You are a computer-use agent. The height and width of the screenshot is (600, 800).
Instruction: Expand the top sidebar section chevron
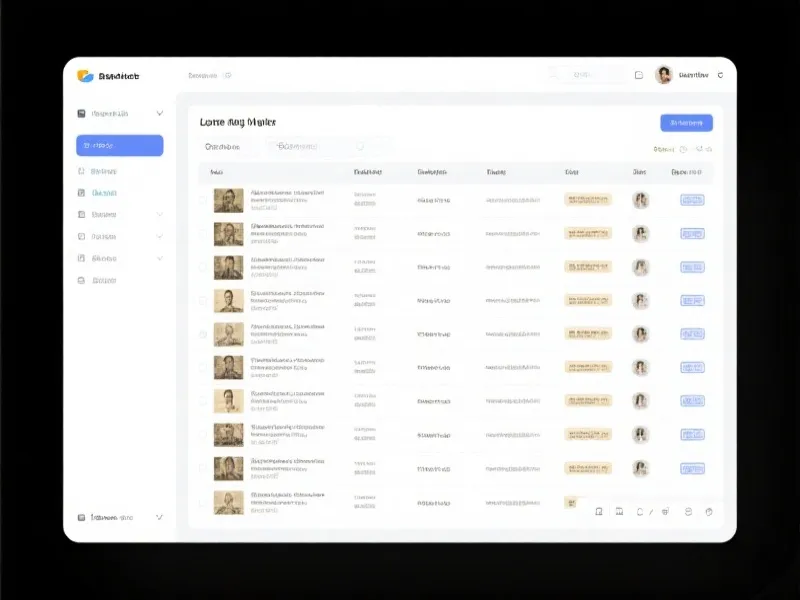point(160,114)
